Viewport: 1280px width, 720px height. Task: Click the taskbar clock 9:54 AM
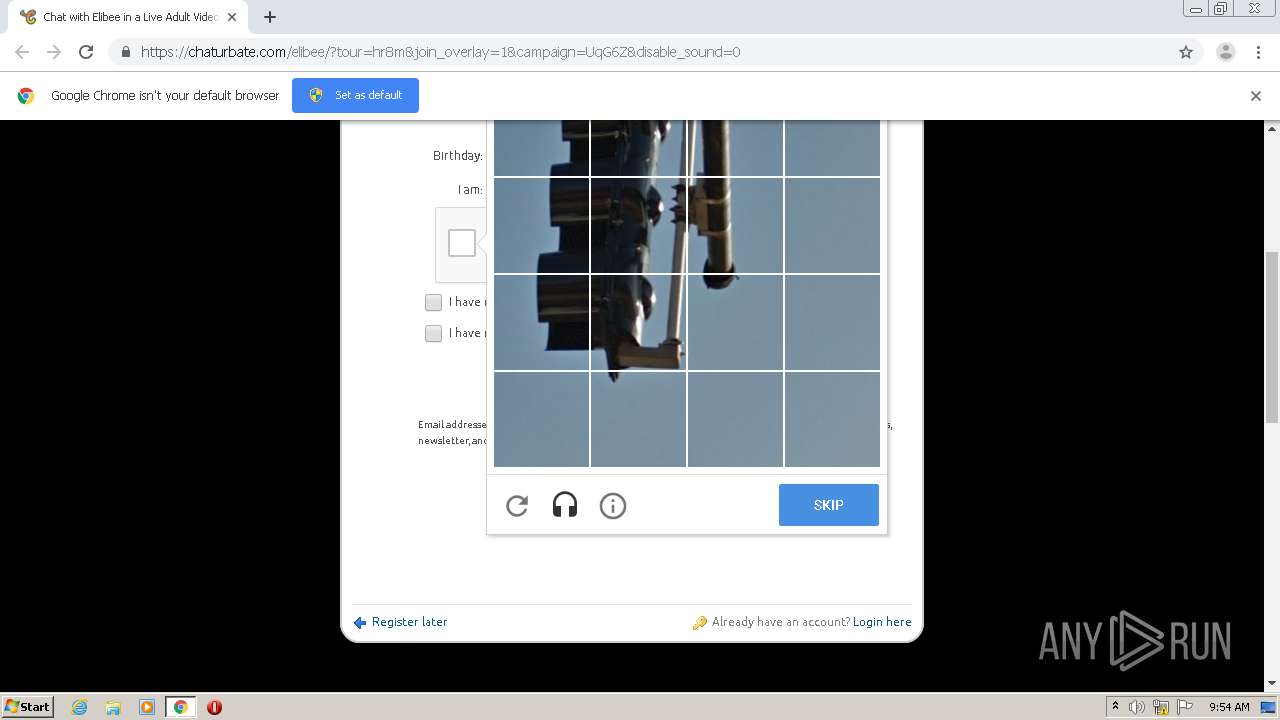[1229, 707]
